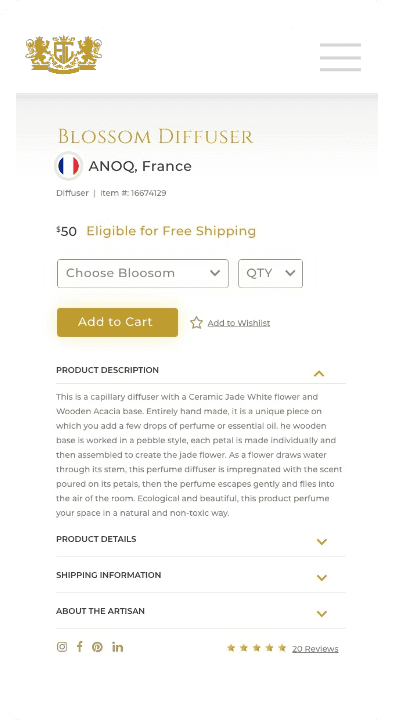The height and width of the screenshot is (720, 394).
Task: Open the LinkedIn icon link
Action: [118, 647]
